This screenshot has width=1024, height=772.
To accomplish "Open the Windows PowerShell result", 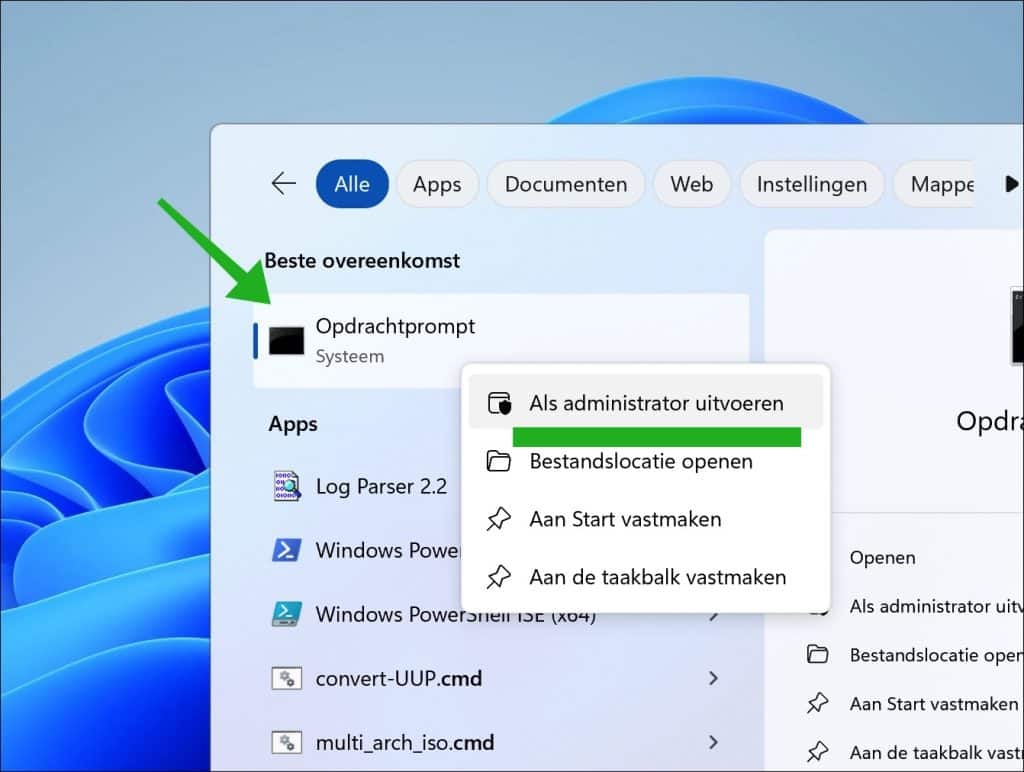I will [x=388, y=550].
